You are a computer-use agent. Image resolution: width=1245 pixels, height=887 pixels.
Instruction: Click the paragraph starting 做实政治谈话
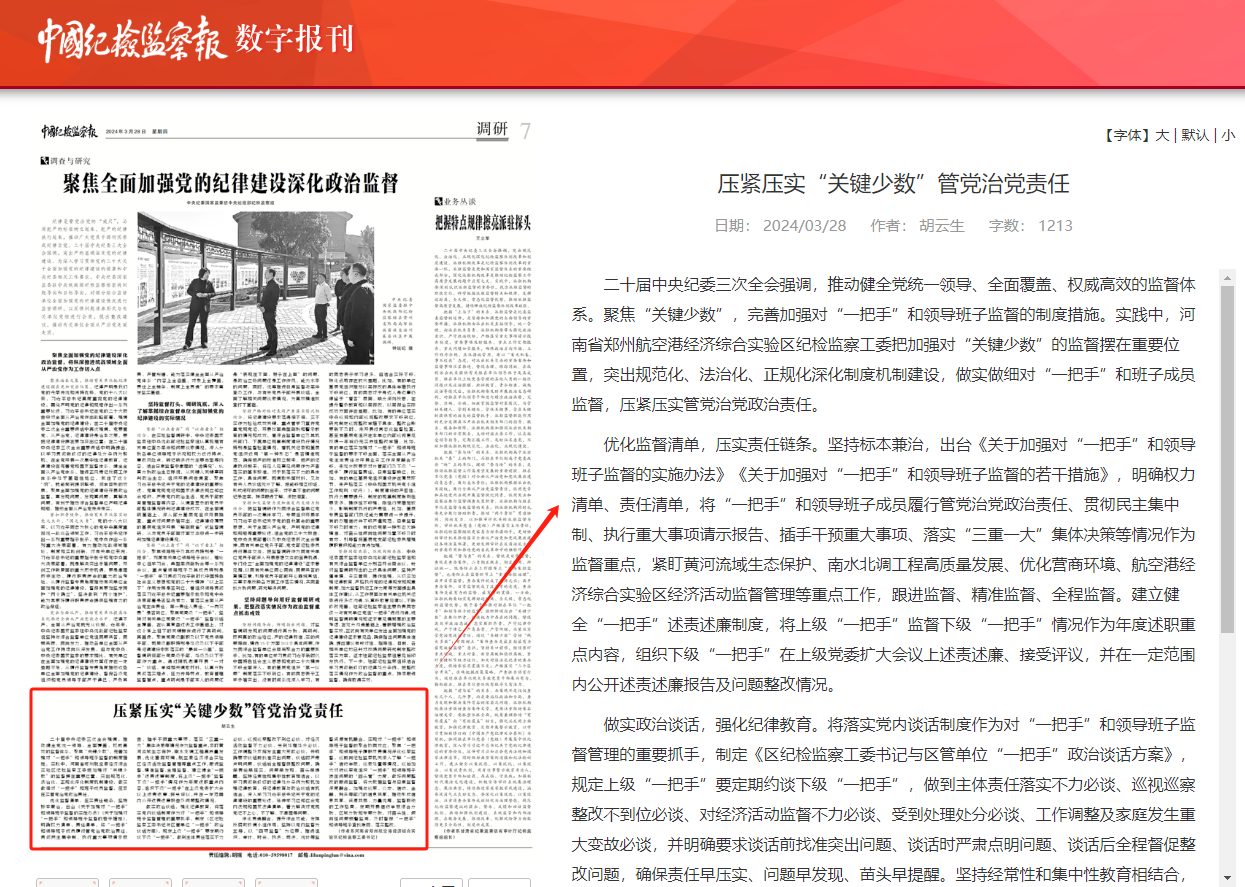point(883,800)
